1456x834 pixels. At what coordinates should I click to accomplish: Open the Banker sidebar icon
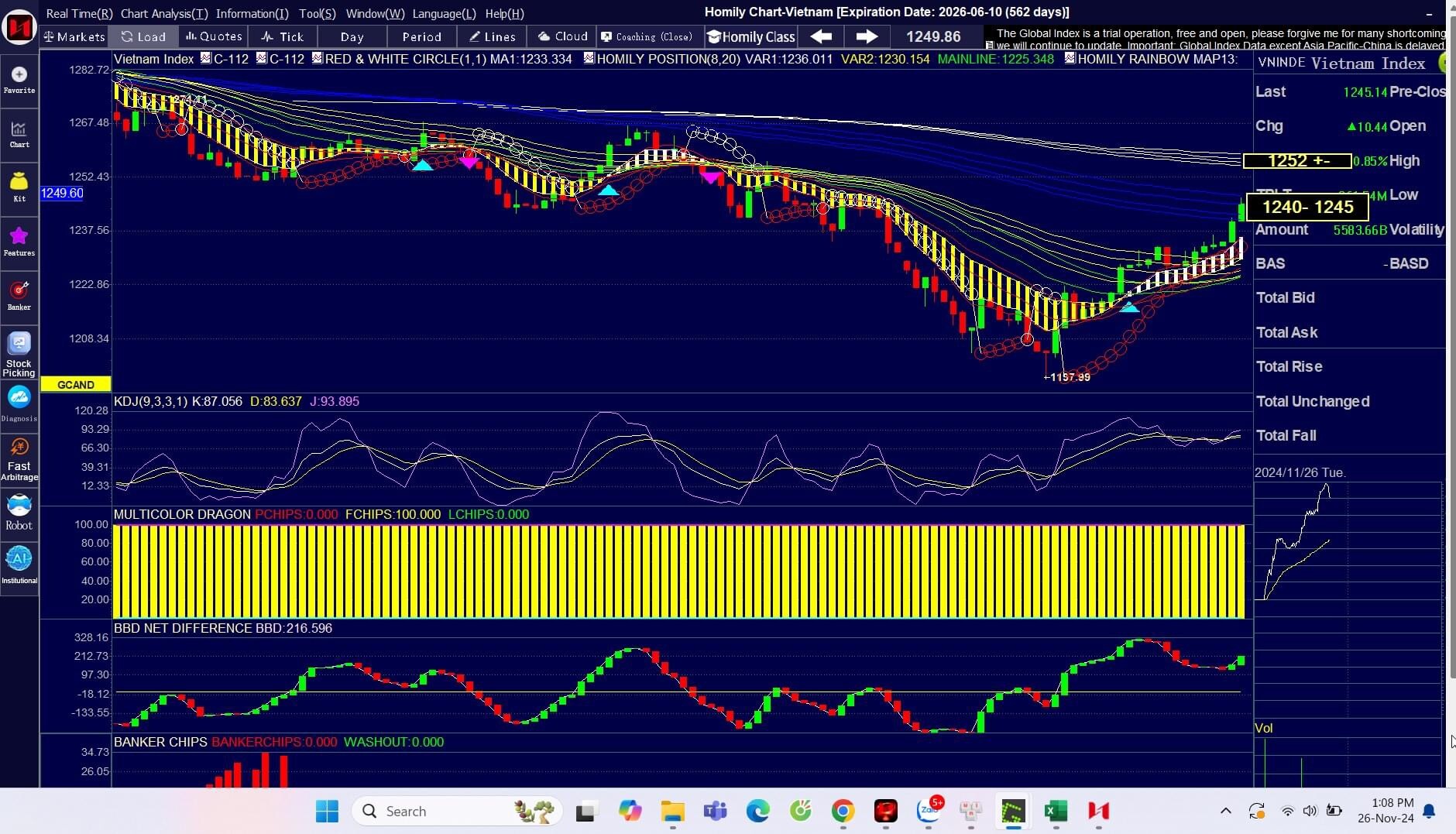19,295
